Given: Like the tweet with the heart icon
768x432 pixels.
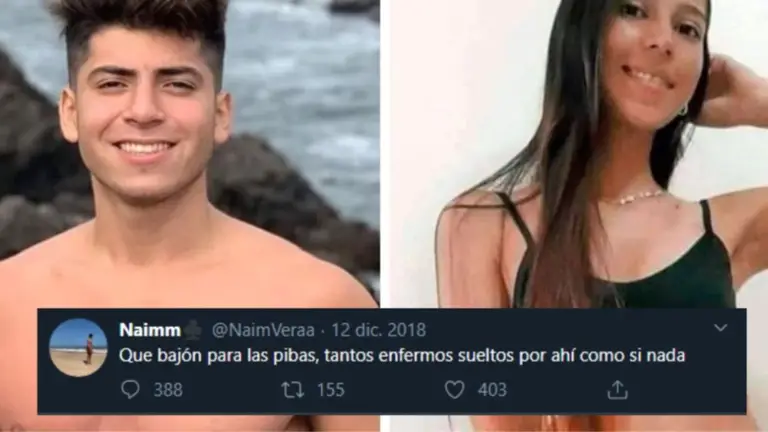Looking at the screenshot, I should point(455,390).
